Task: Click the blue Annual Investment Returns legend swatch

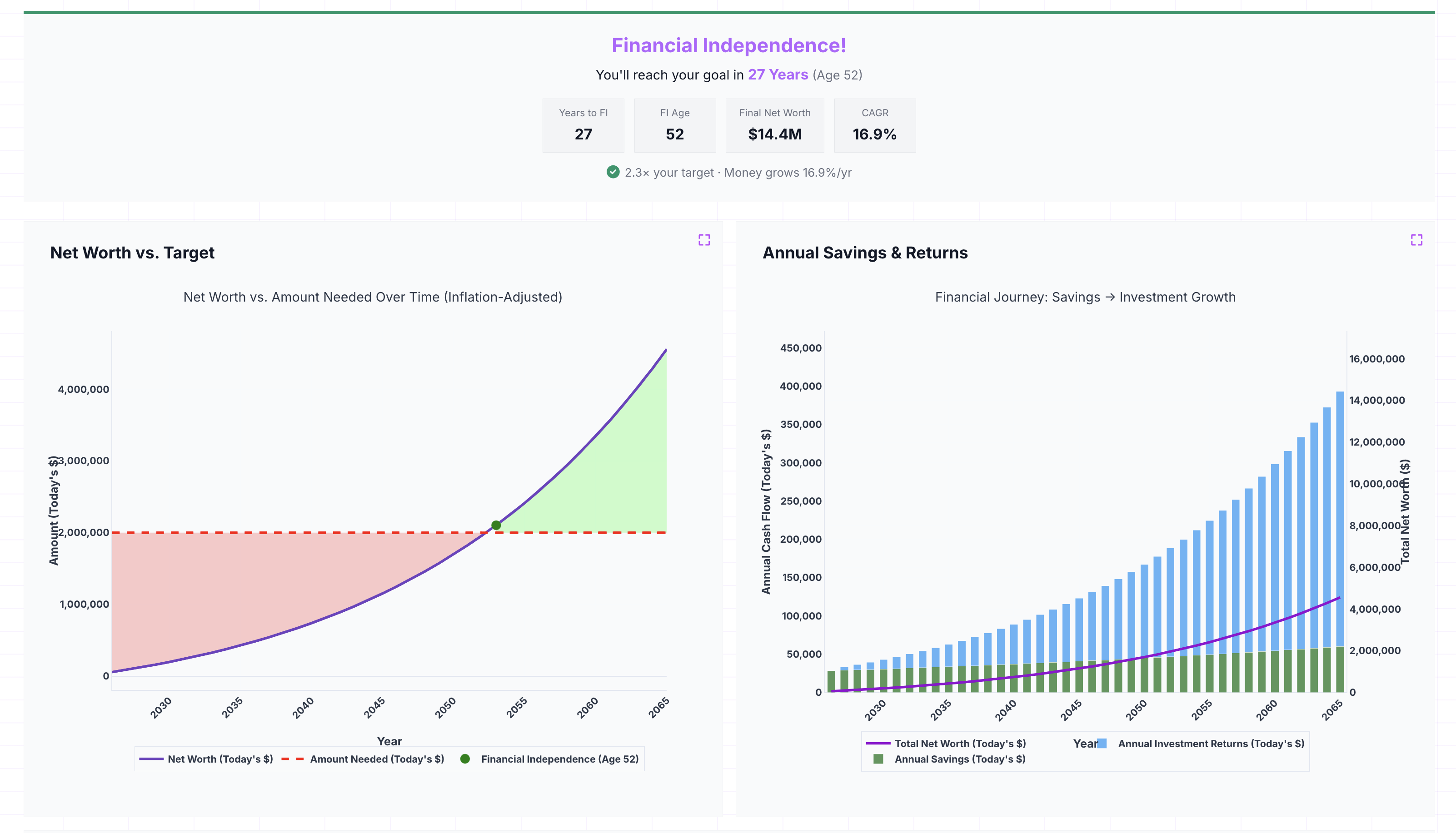Action: click(x=1103, y=743)
